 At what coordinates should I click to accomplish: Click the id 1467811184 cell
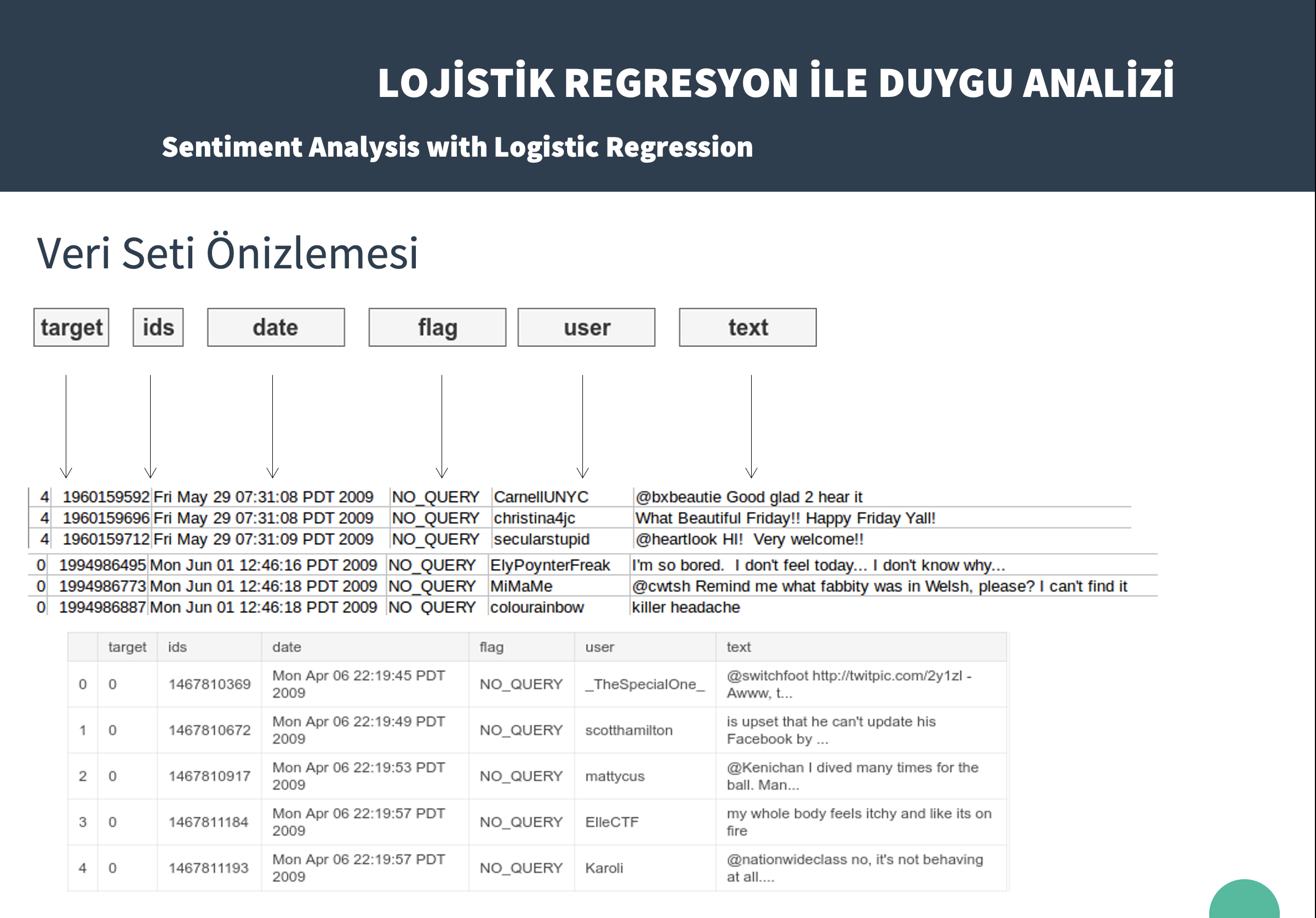coord(209,822)
